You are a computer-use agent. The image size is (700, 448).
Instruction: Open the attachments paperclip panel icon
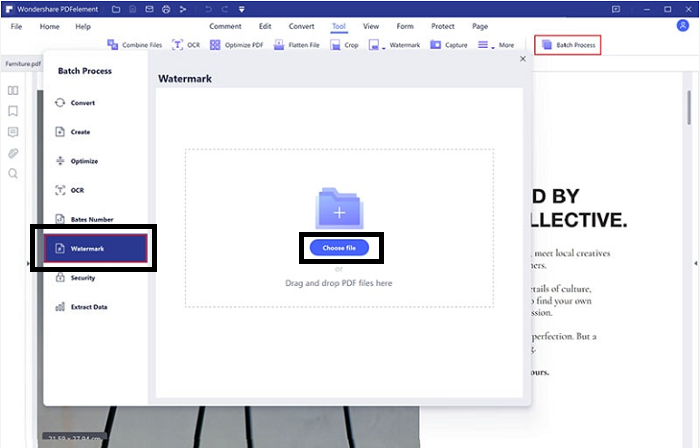(x=13, y=153)
